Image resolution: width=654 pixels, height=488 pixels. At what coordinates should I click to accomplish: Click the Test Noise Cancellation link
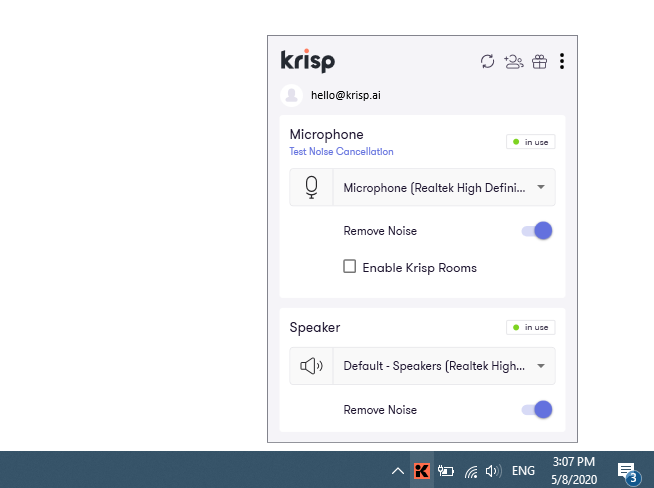coord(341,151)
